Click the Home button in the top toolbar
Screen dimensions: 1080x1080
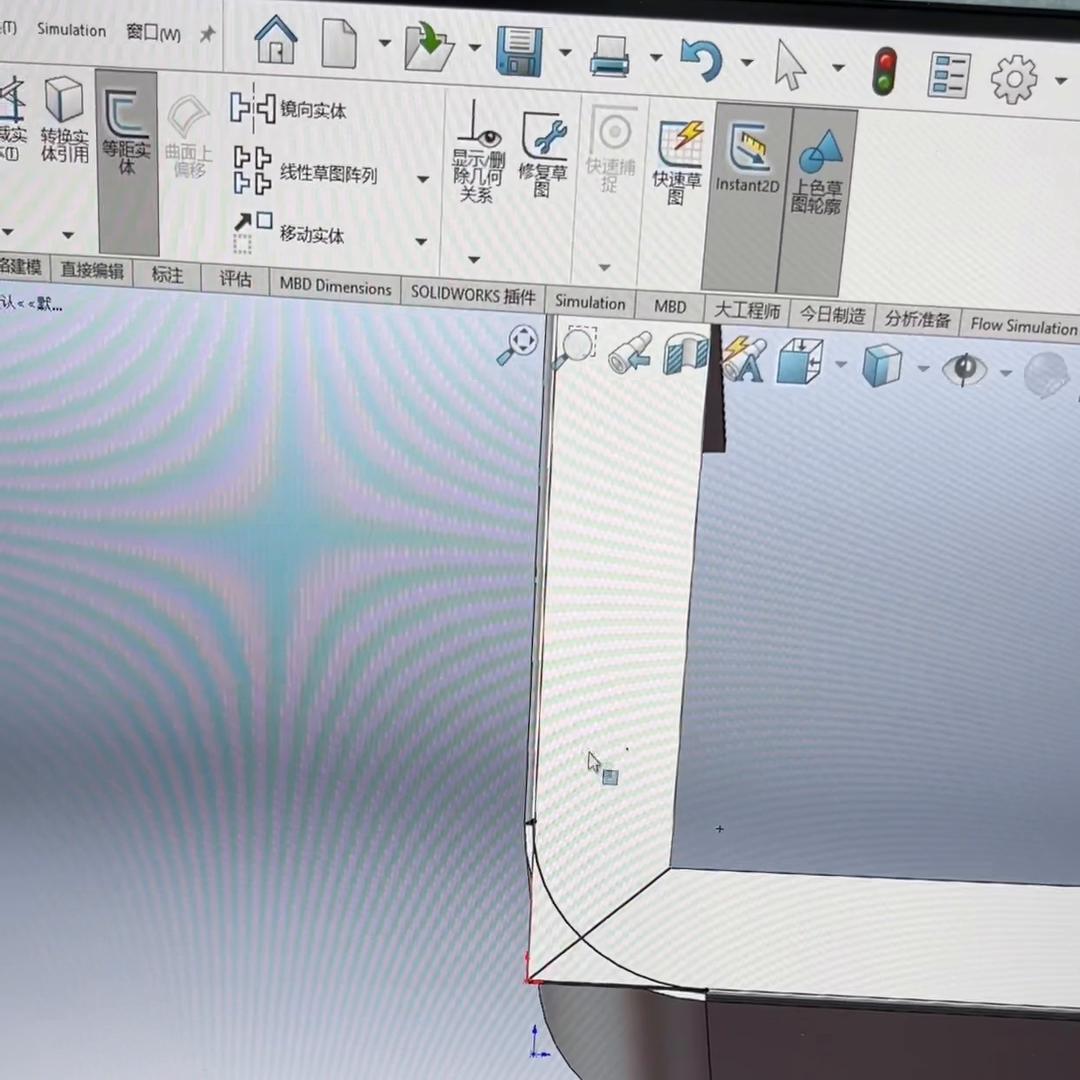(x=276, y=45)
